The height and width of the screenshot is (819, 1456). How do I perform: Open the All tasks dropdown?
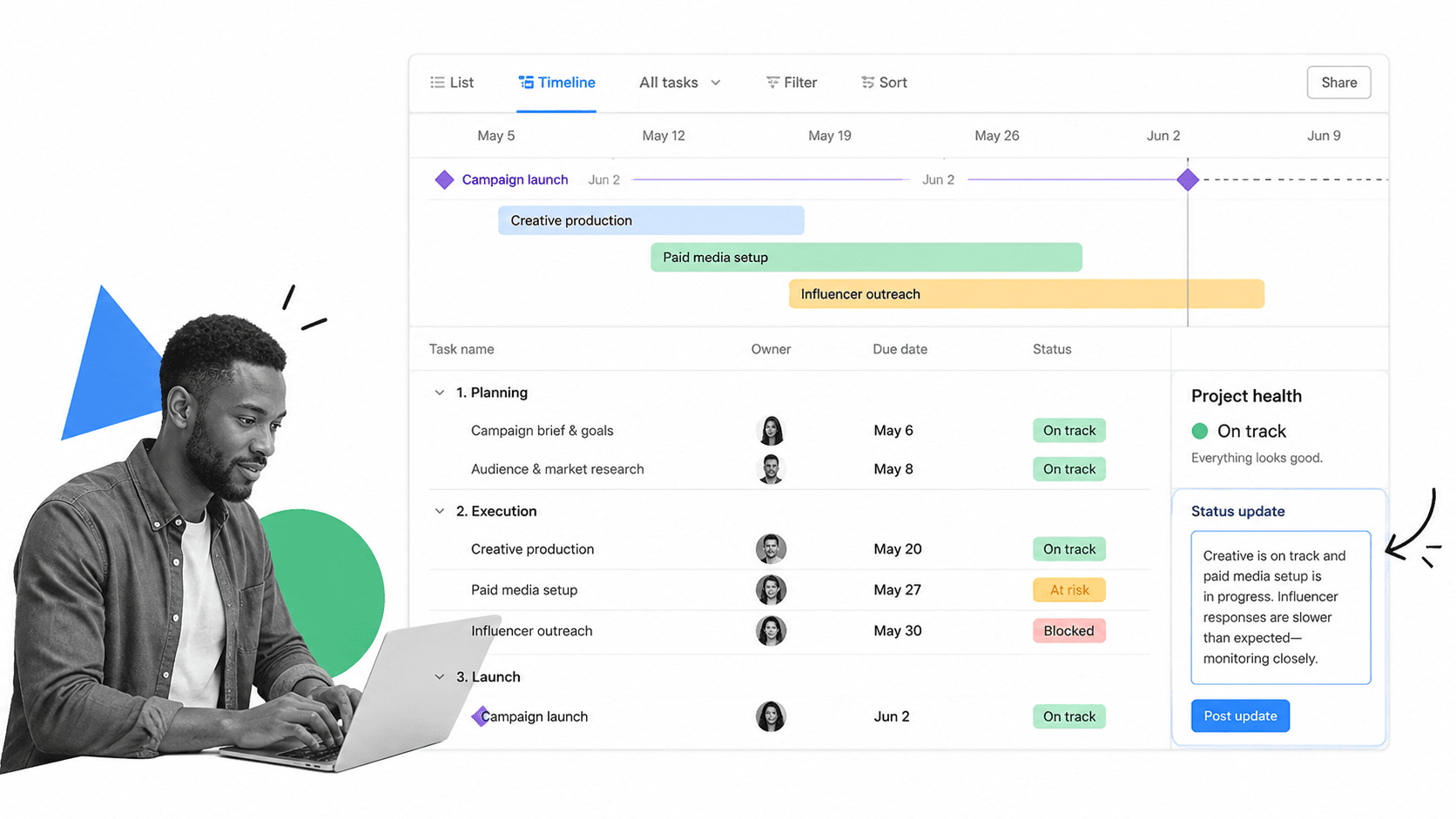click(x=680, y=83)
